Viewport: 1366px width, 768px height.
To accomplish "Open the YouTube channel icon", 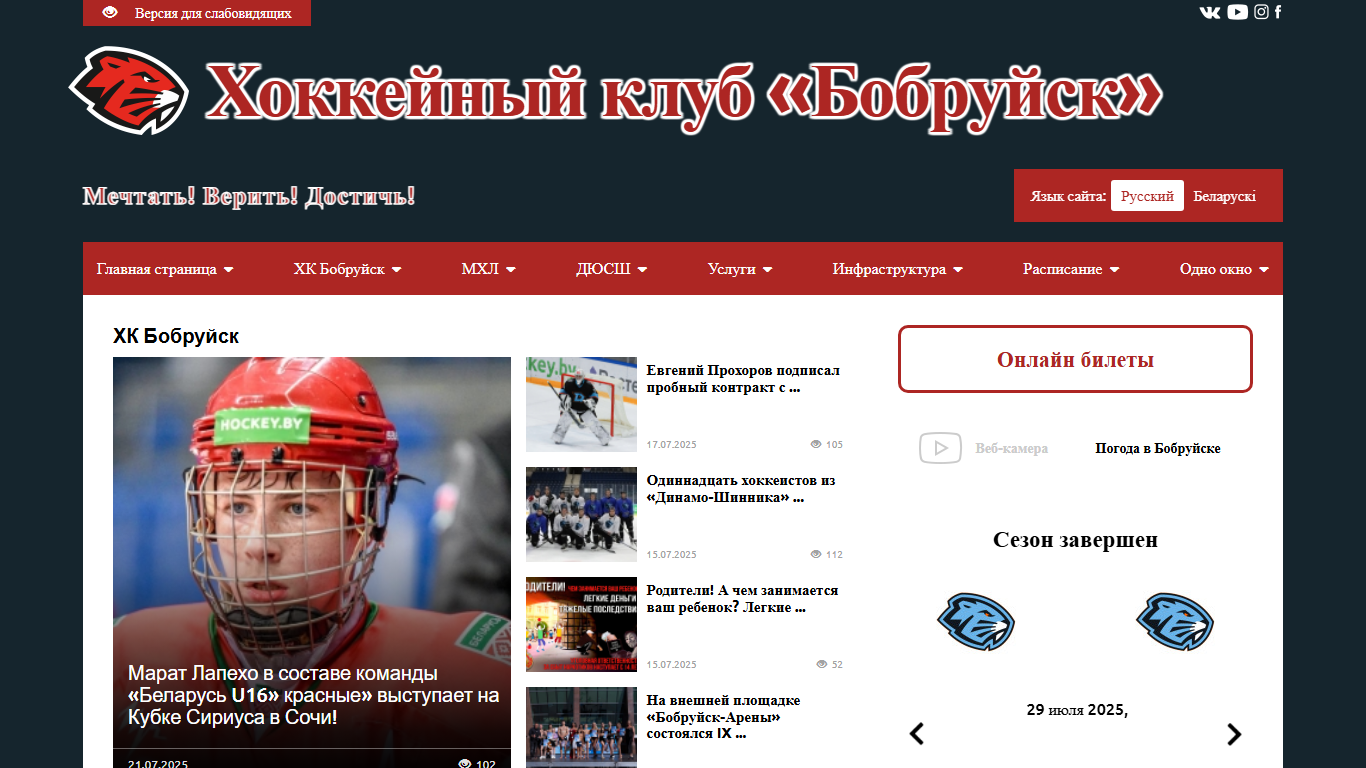I will [x=1238, y=12].
